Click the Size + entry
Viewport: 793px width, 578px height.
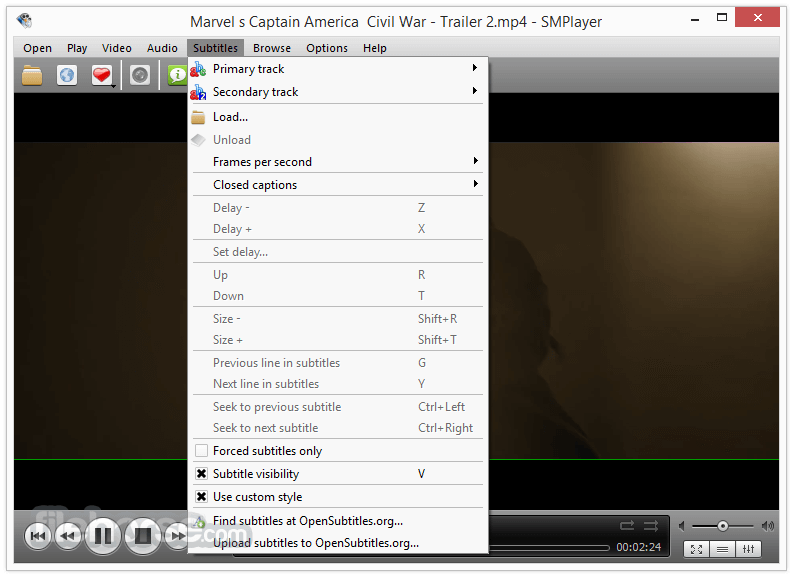(337, 340)
